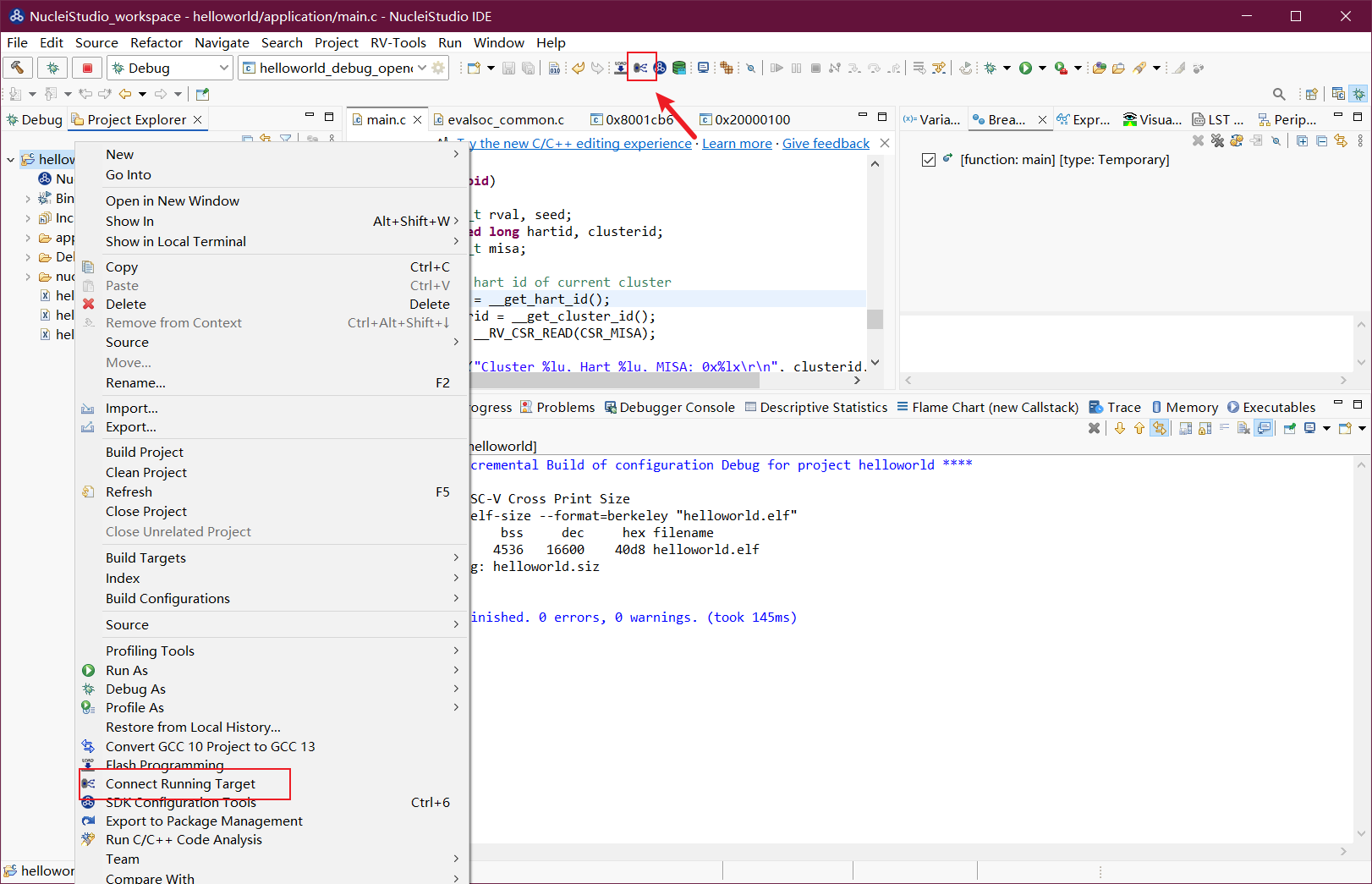
Task: Click the Flash Programming load icon in toolbar
Action: click(x=621, y=68)
